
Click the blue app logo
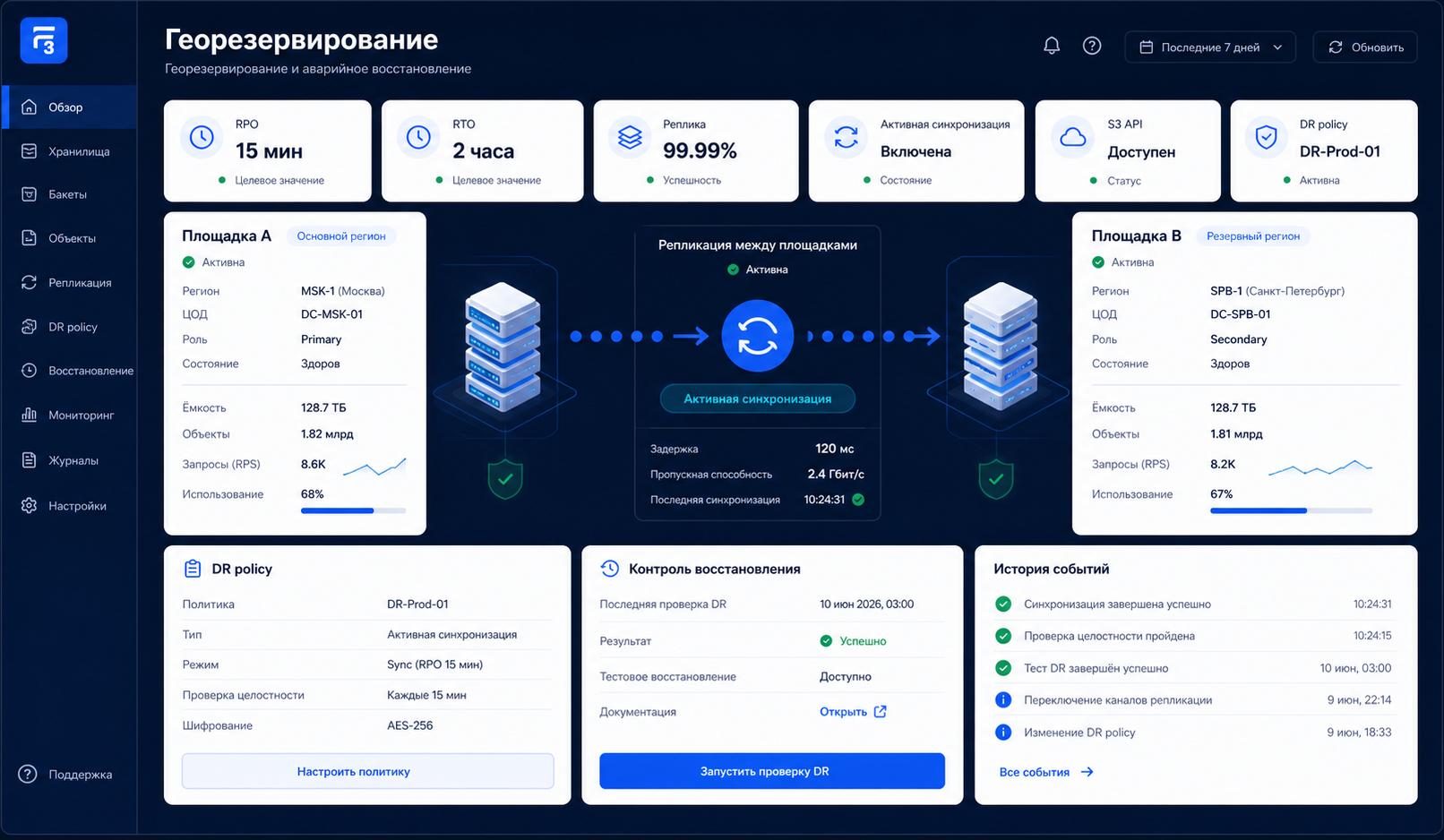(44, 40)
